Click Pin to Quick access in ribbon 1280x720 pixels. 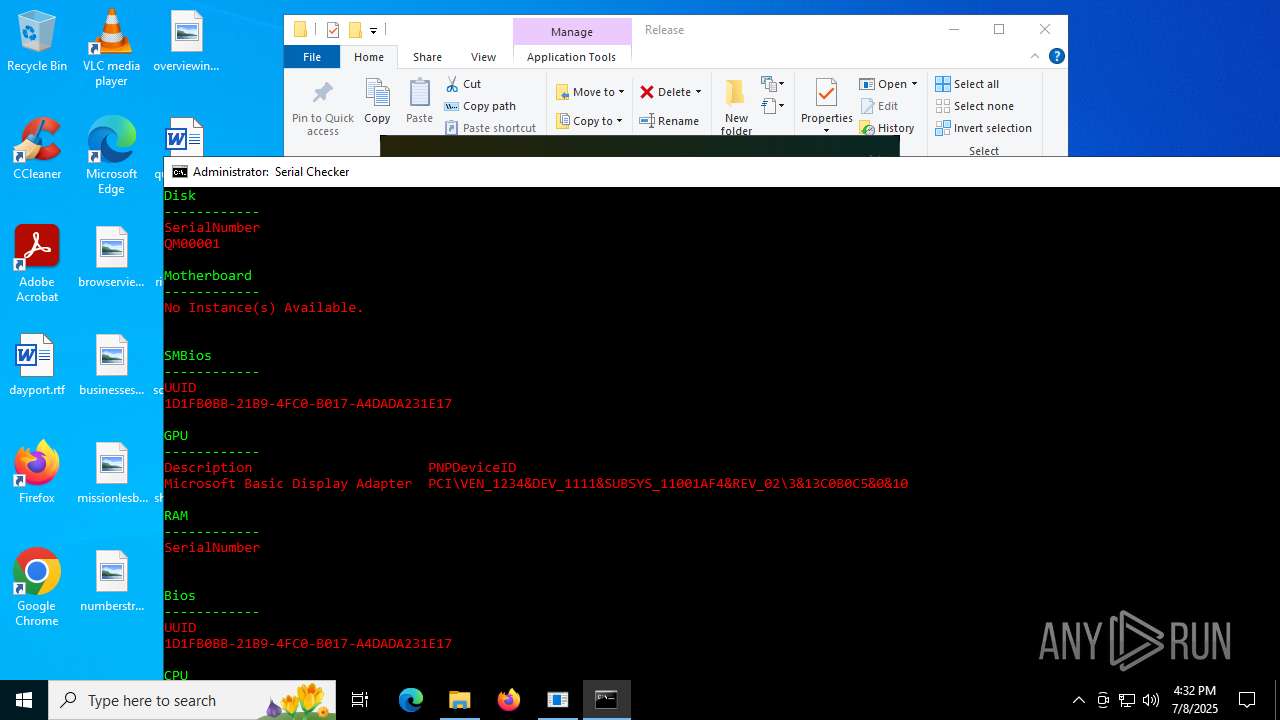tap(323, 108)
